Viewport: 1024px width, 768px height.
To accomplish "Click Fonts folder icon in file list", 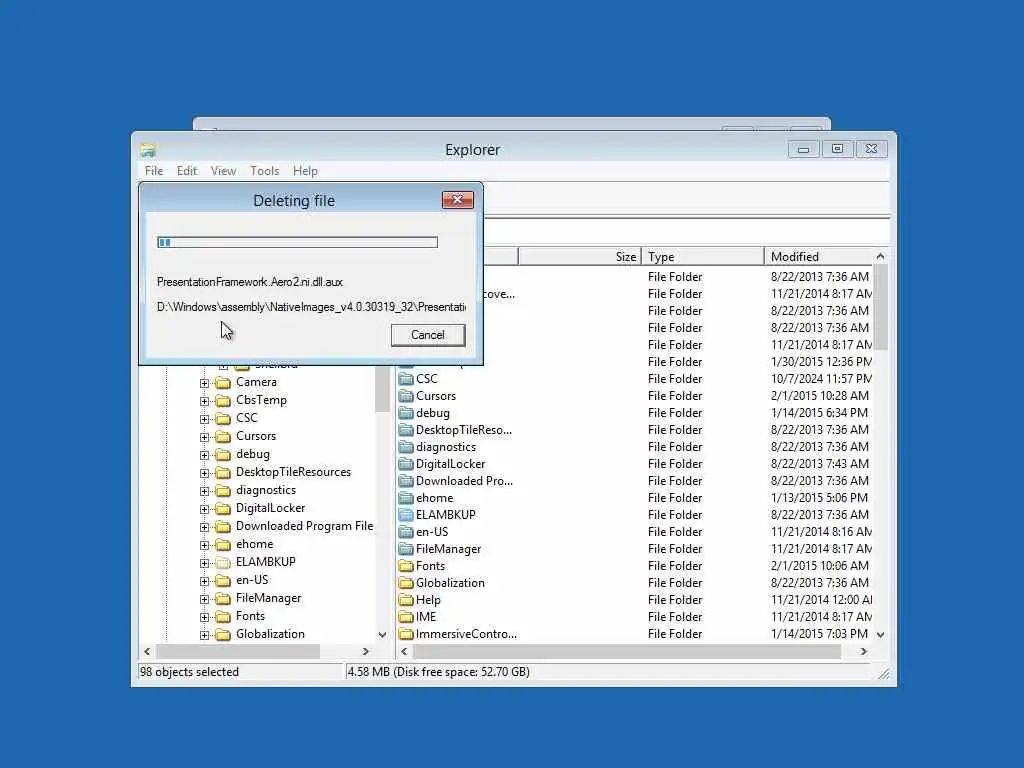I will [406, 566].
